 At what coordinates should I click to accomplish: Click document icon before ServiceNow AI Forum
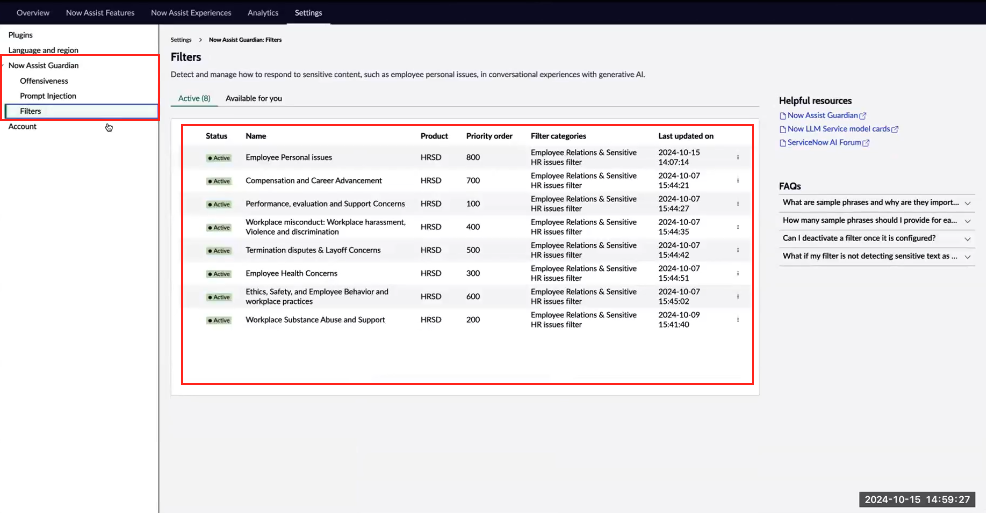tap(782, 143)
